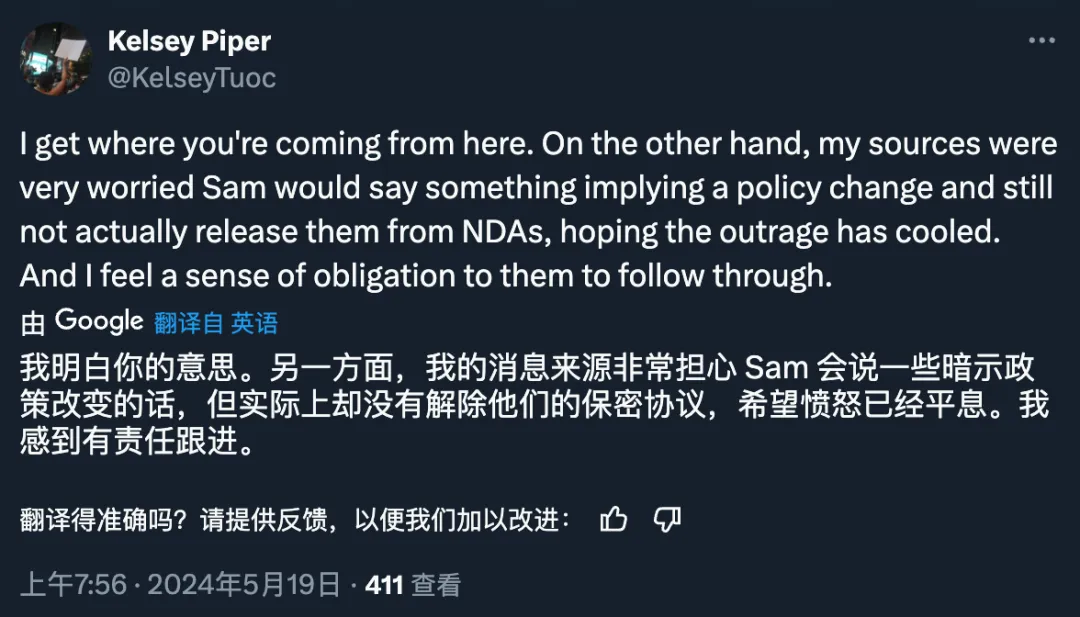Click the @KelseyTuoc handle
This screenshot has height=617, width=1080.
(x=192, y=77)
